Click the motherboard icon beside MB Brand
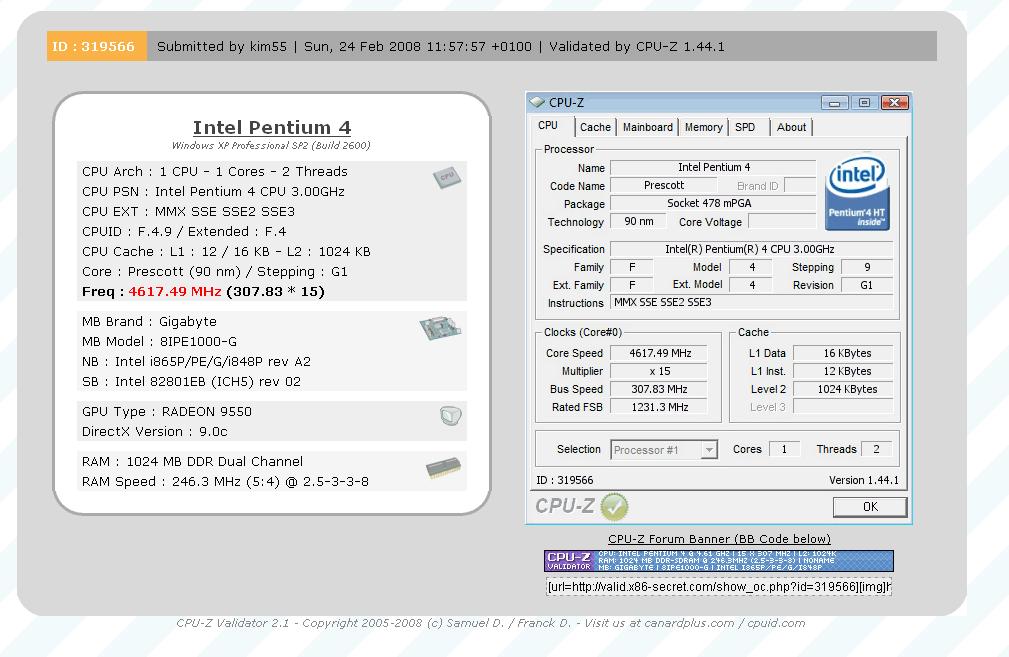The width and height of the screenshot is (1009, 657). coord(440,328)
